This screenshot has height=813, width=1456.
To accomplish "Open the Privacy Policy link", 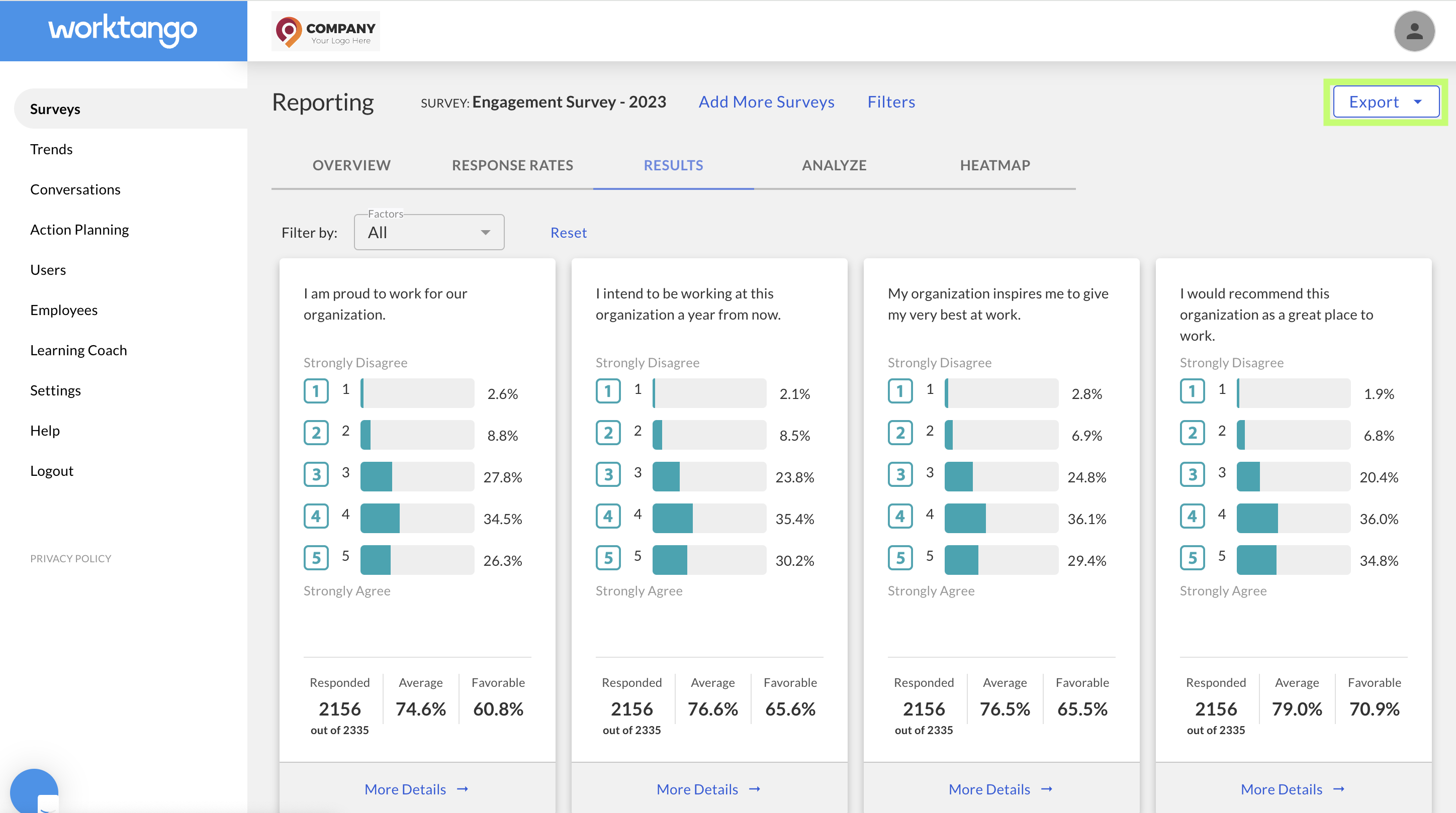I will pos(71,558).
